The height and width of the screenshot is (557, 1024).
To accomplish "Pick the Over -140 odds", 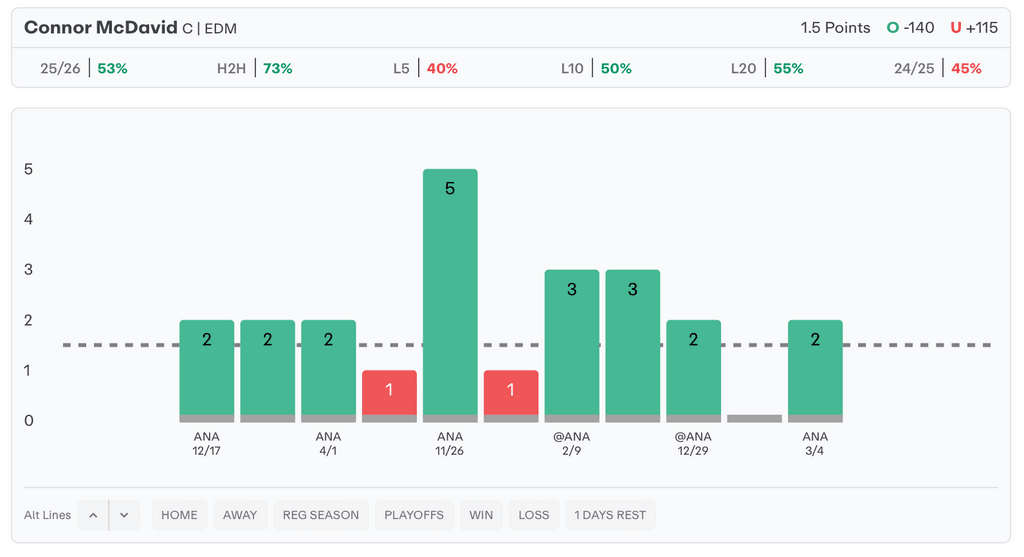I will click(x=911, y=28).
